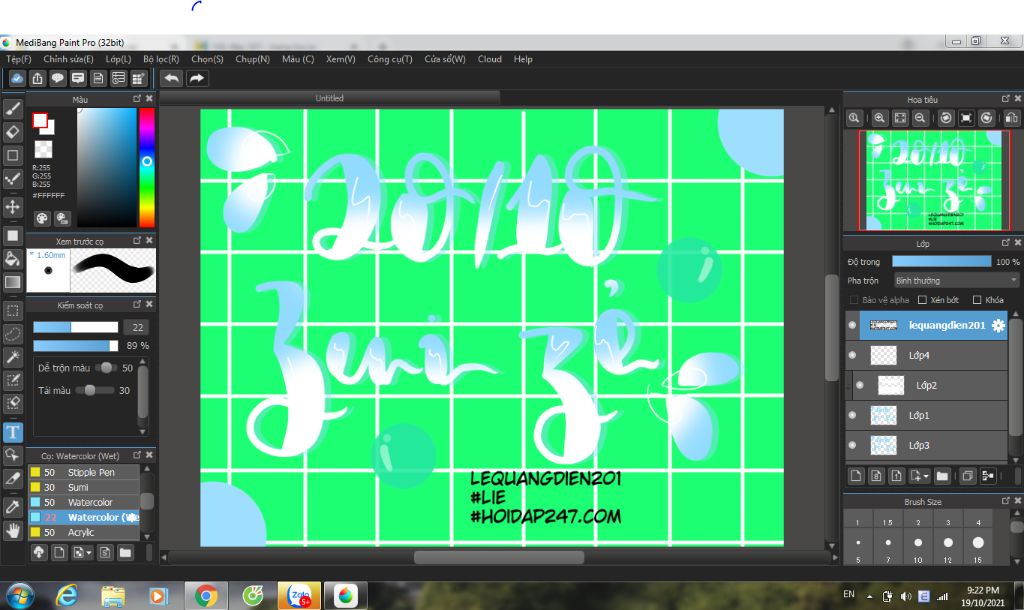Open add-layer type dropdown in layer panel
This screenshot has height=610, width=1024.
[920, 476]
